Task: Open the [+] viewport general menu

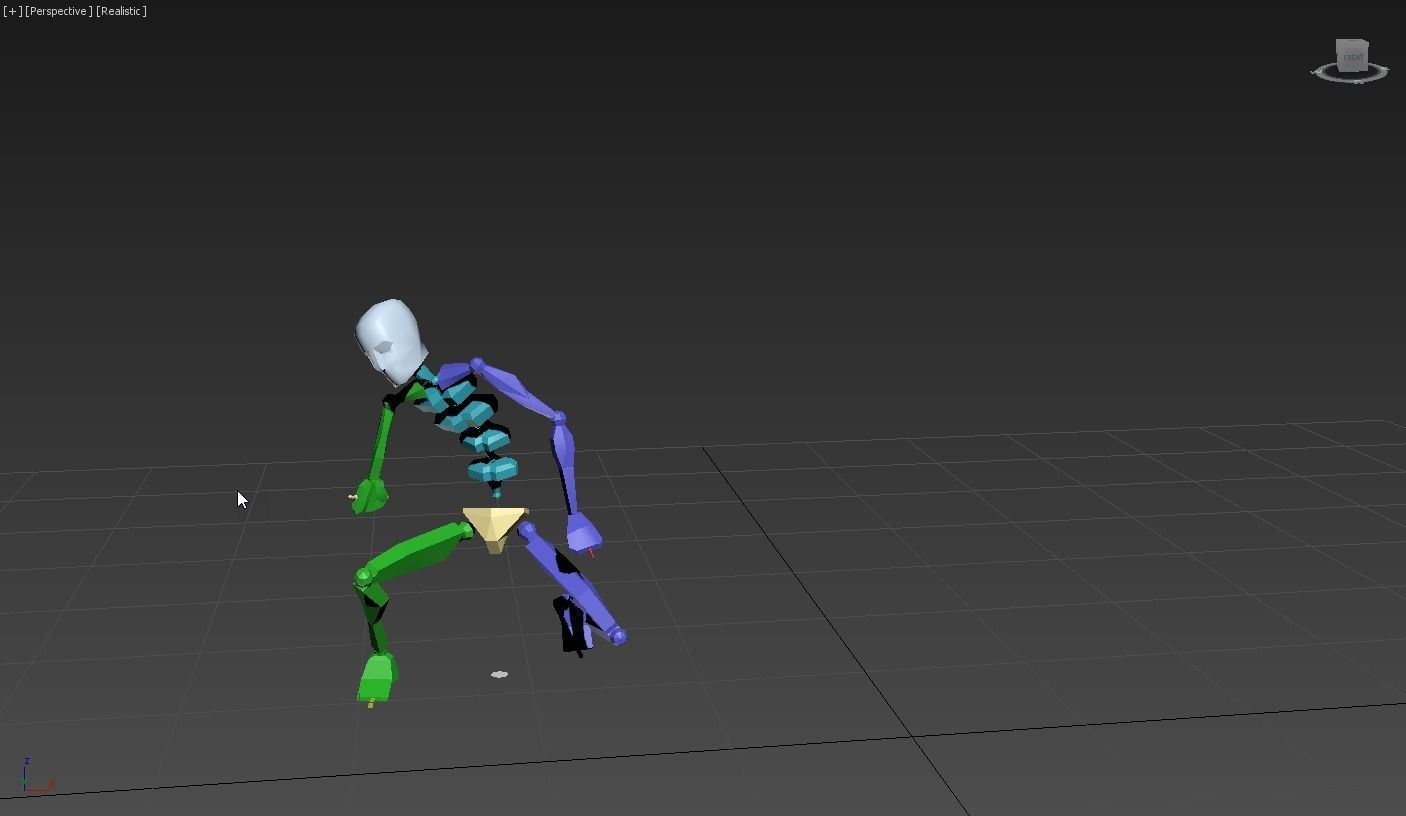Action: pyautogui.click(x=12, y=11)
